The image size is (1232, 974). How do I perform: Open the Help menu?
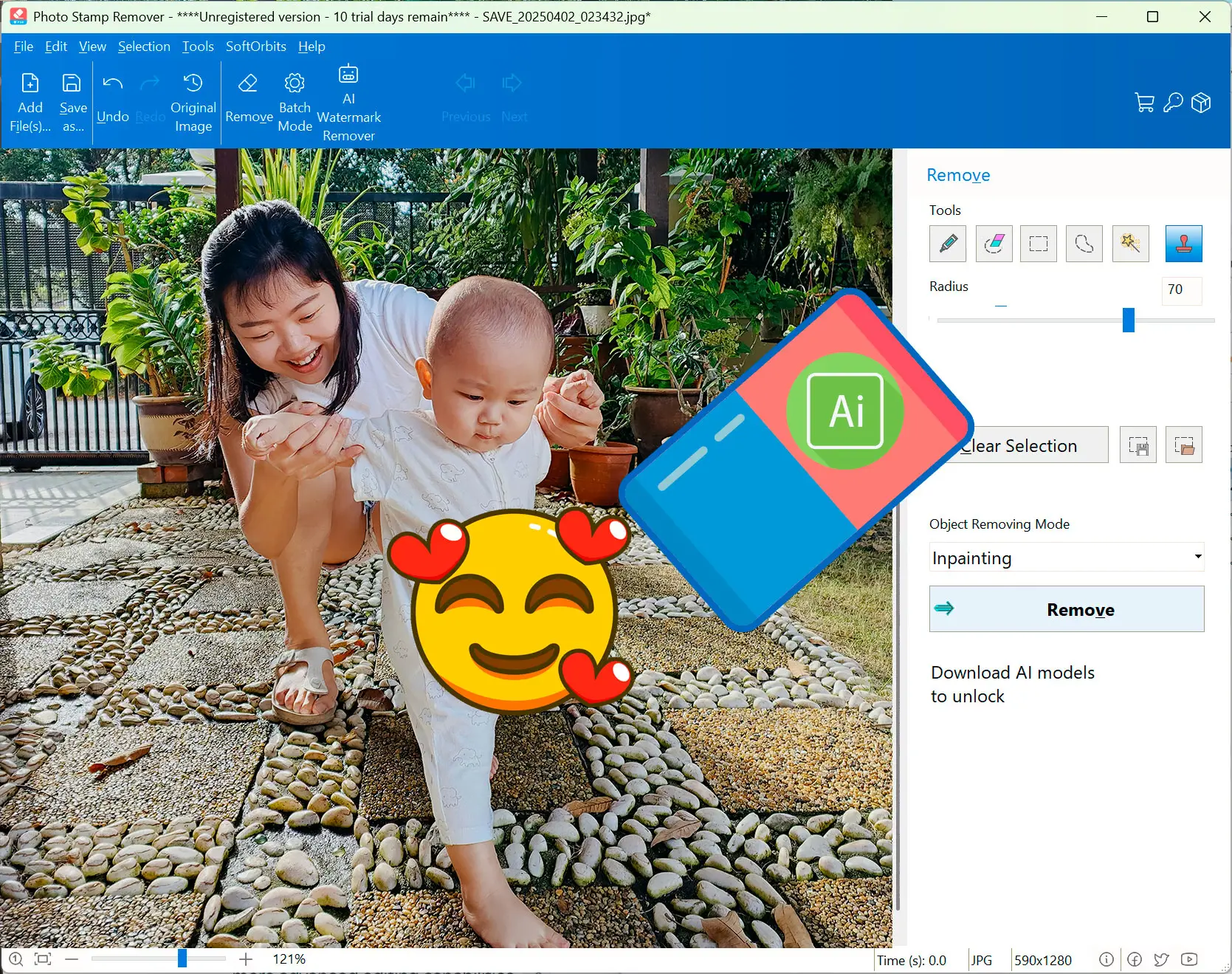click(x=312, y=47)
